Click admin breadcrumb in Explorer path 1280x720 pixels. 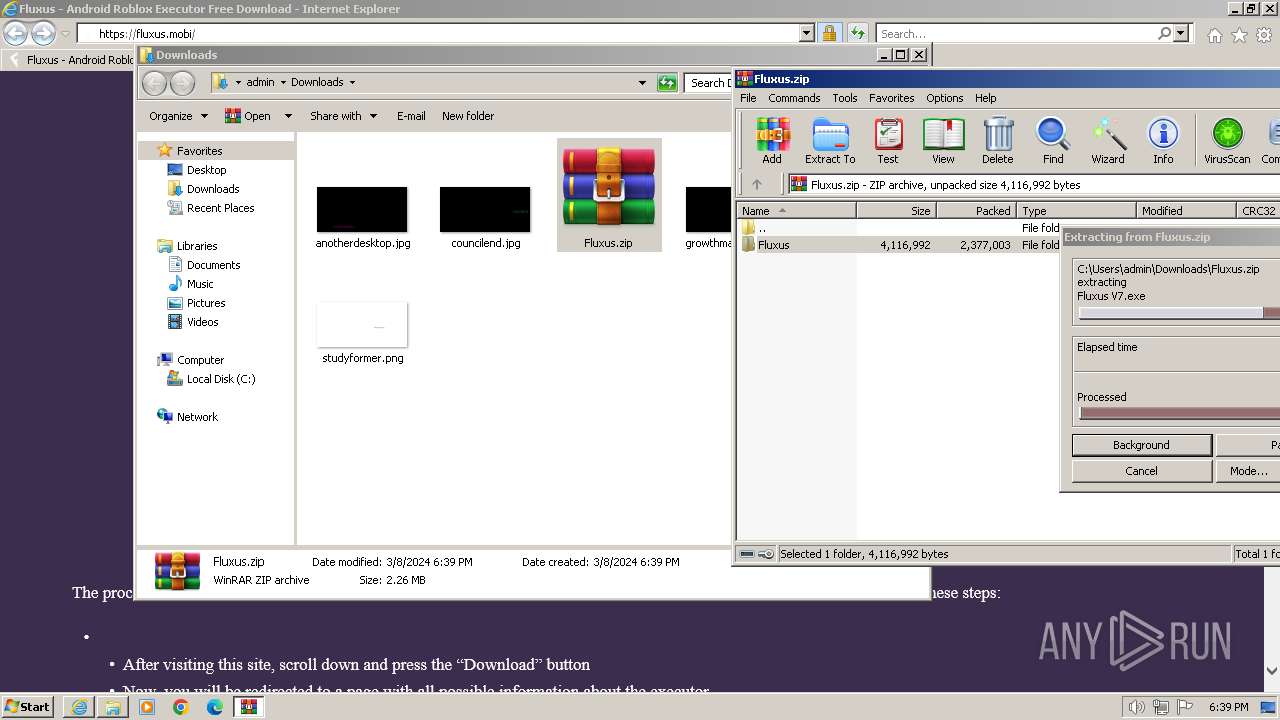260,83
